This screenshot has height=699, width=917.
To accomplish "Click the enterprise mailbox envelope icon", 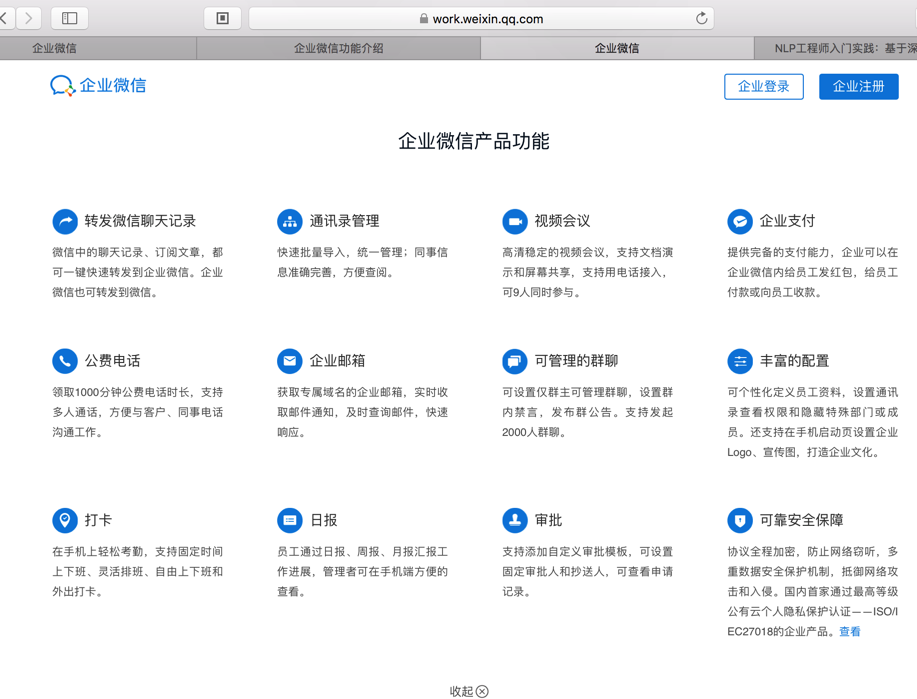I will (289, 361).
